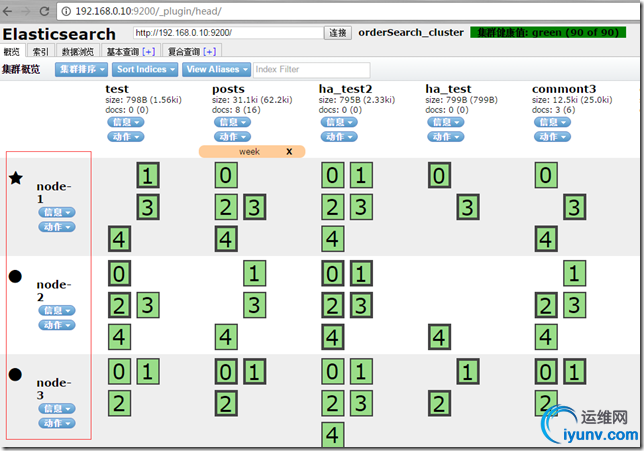Viewport: 644px width, 451px height.
Task: Open the 复合查询 compound query tab
Action: 184,51
